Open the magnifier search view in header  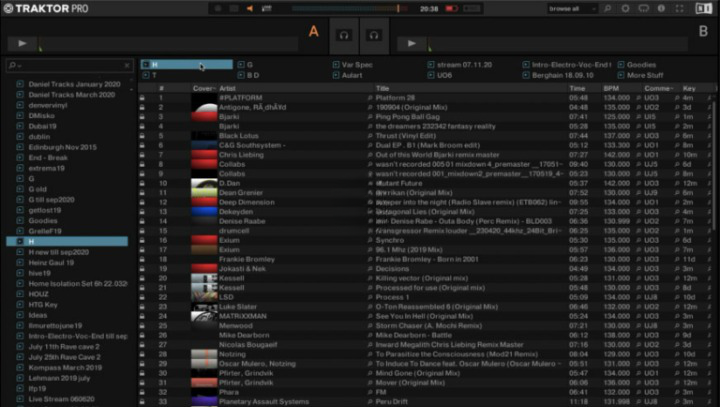608,8
